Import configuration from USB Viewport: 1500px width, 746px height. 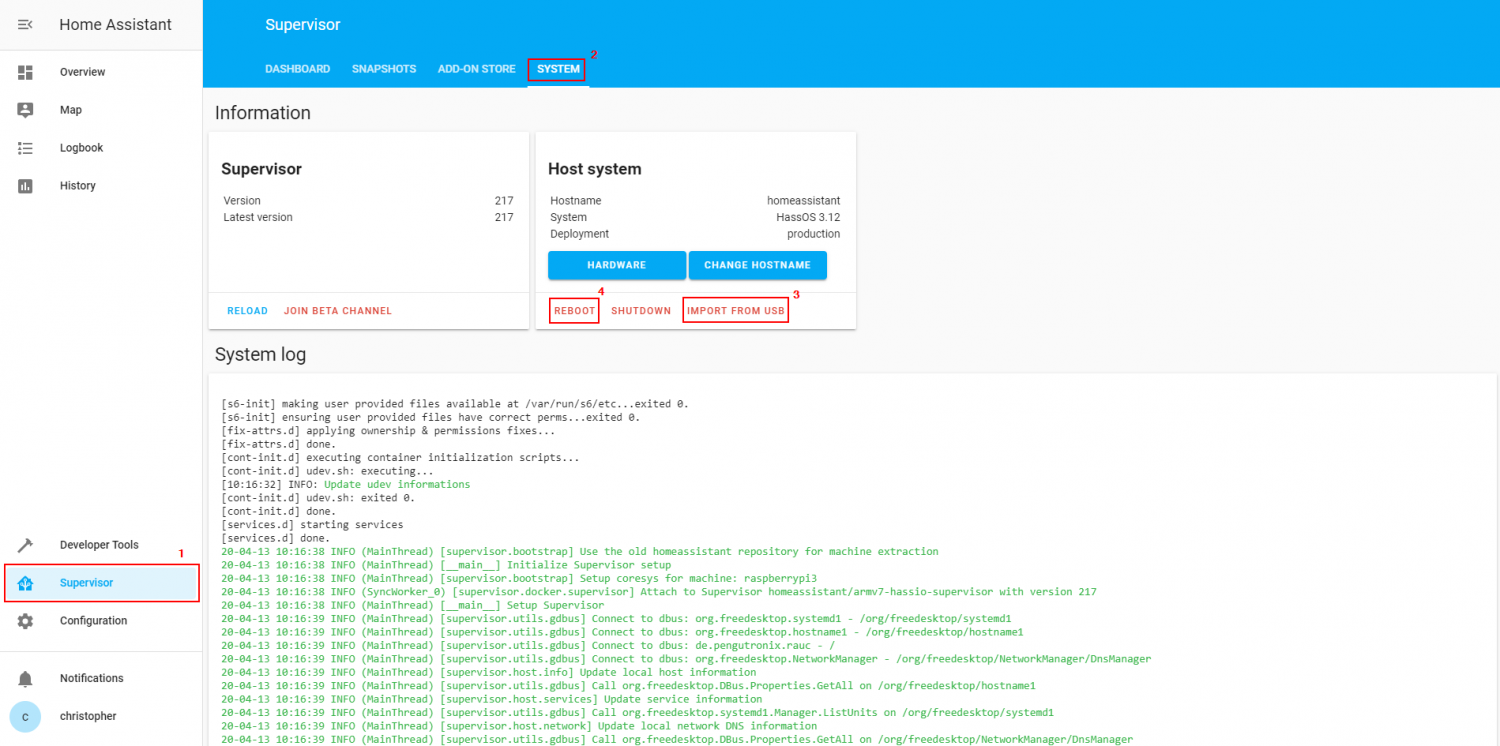[735, 310]
